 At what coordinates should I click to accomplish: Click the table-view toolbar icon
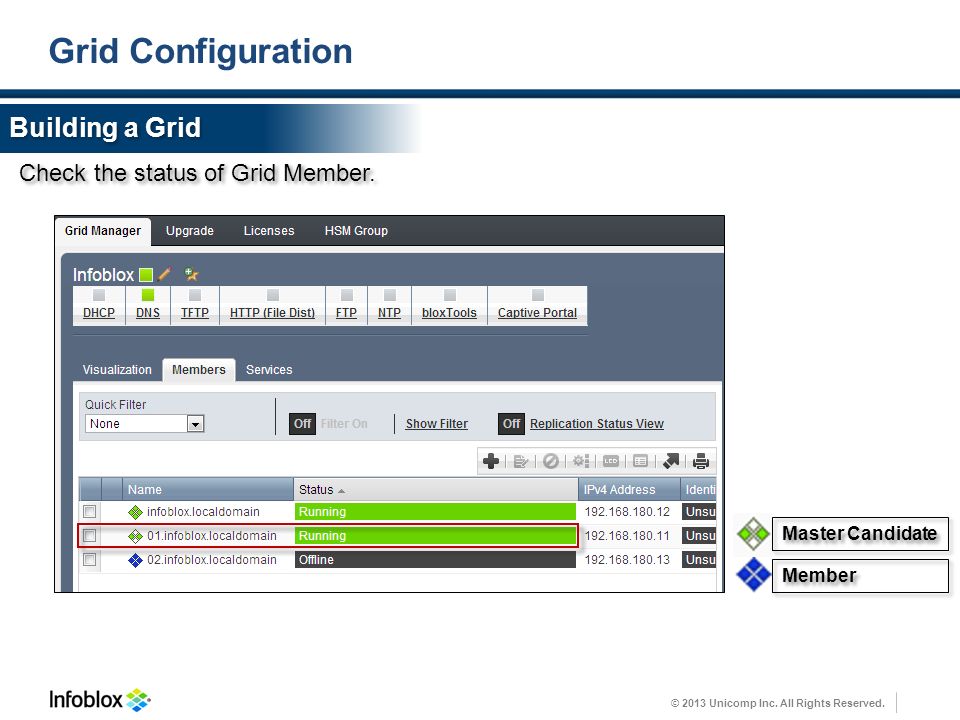[640, 461]
